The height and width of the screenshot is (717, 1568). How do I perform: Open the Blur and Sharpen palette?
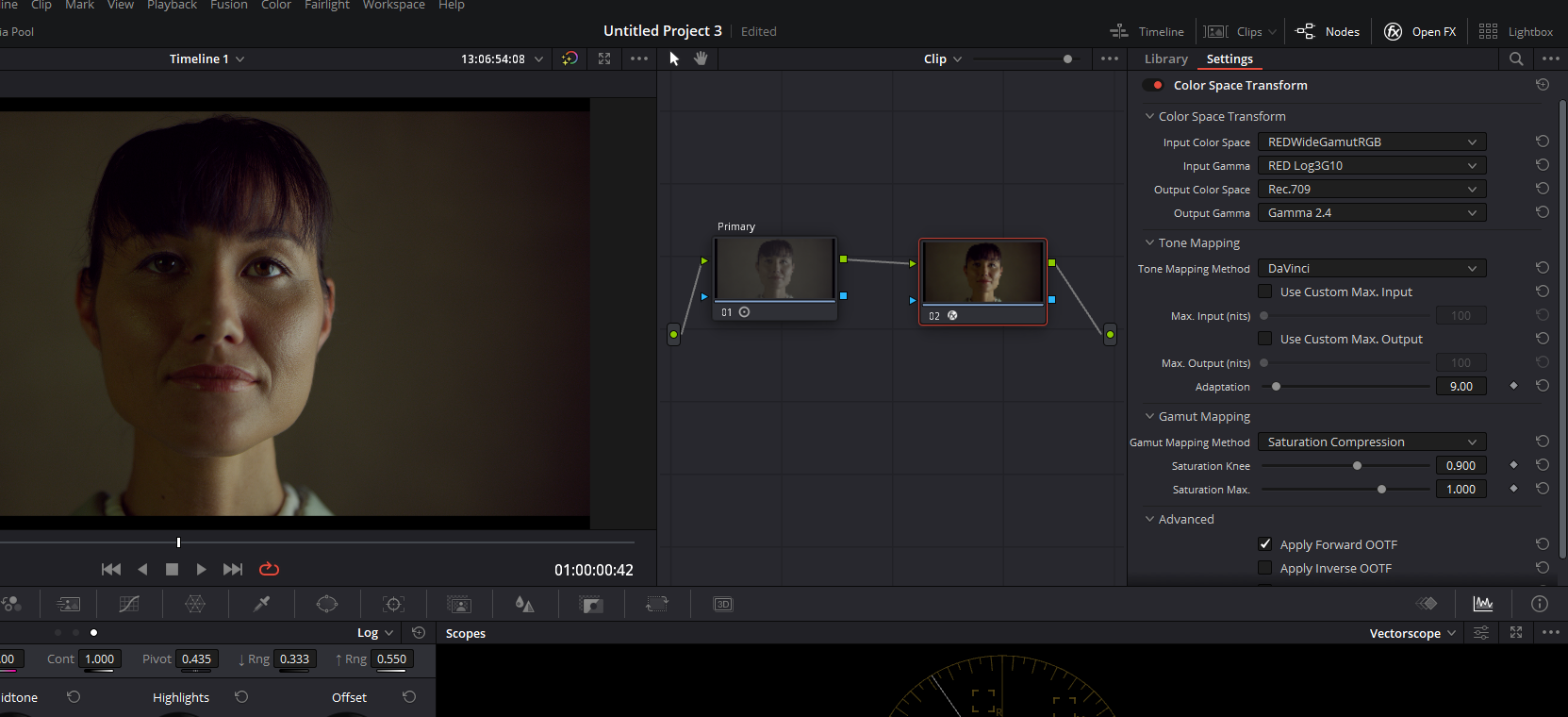click(x=525, y=604)
